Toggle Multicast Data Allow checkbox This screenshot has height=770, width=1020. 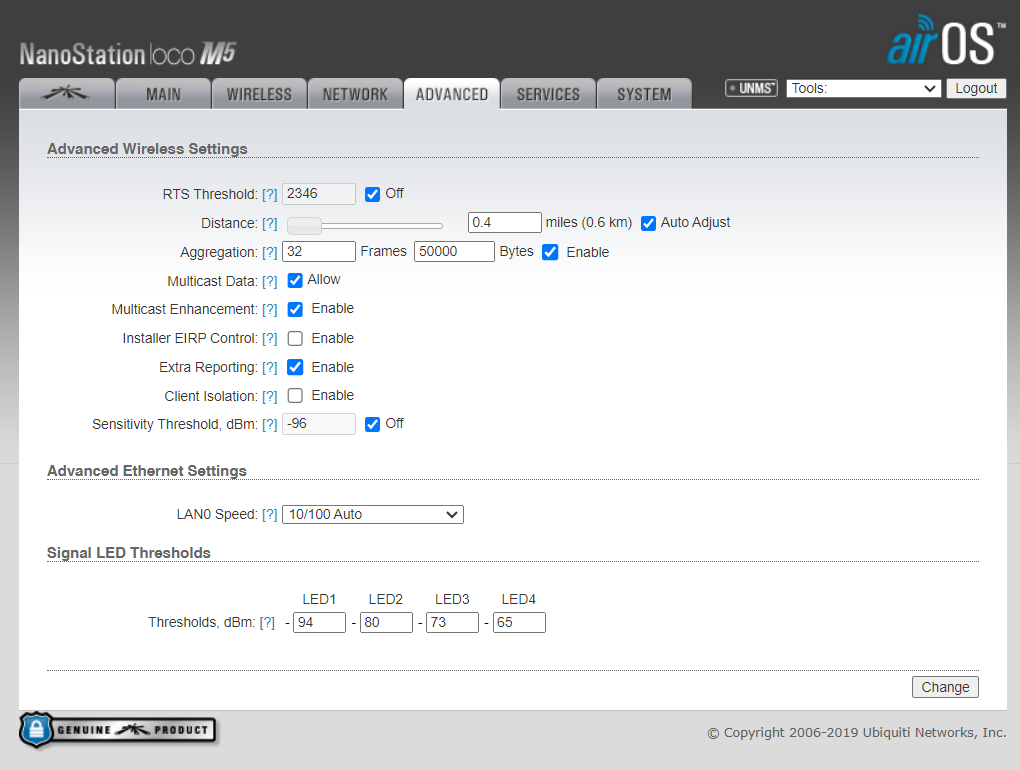[x=295, y=280]
